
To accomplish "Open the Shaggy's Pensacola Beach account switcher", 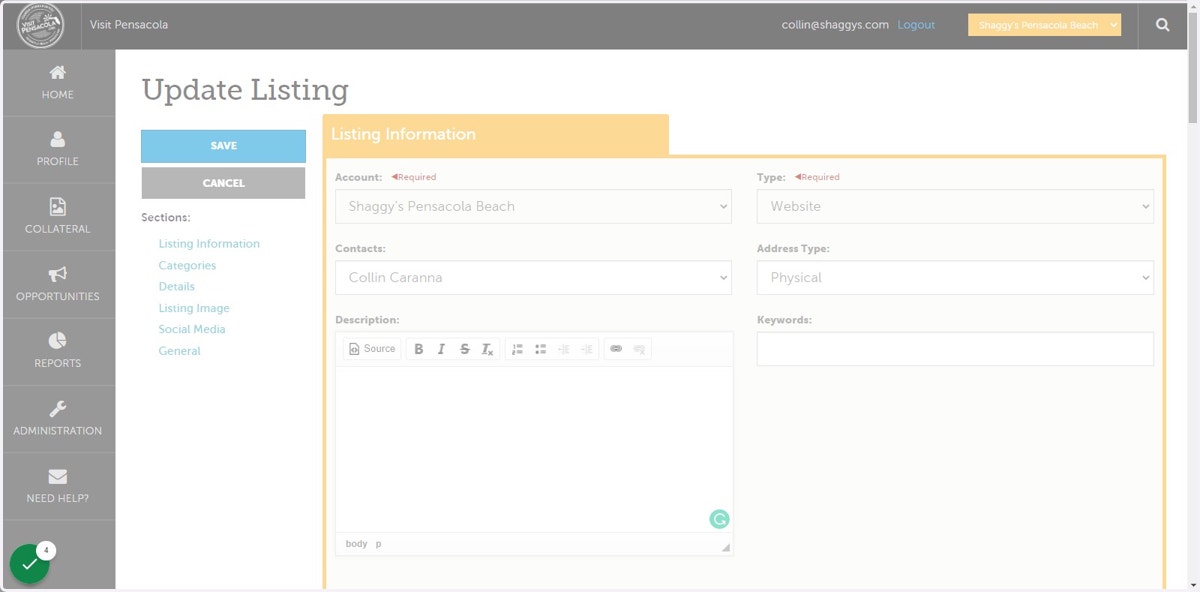I will tap(1044, 25).
